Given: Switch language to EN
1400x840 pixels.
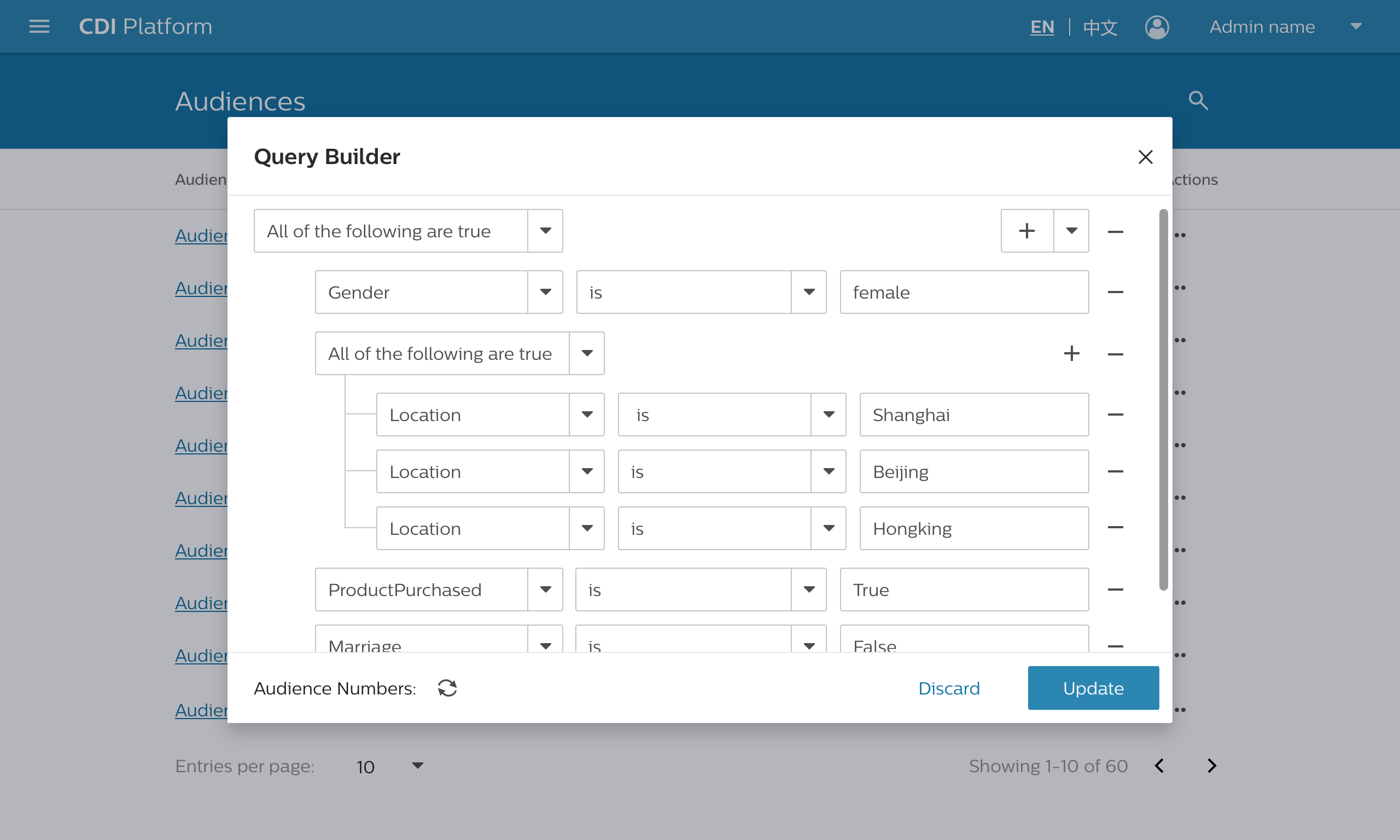Looking at the screenshot, I should click(1042, 27).
